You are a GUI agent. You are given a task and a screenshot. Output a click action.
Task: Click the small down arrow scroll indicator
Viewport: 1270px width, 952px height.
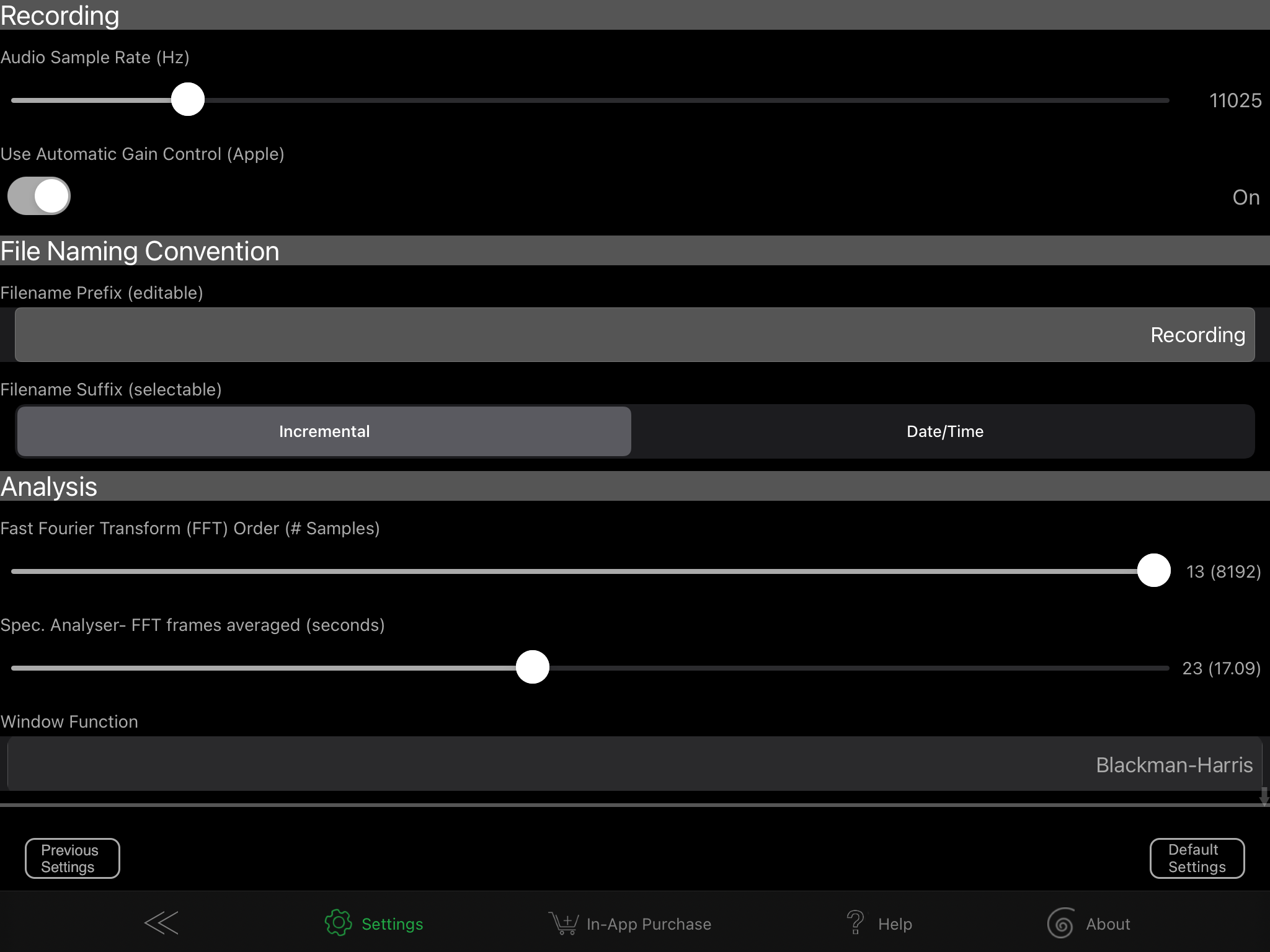(1264, 796)
